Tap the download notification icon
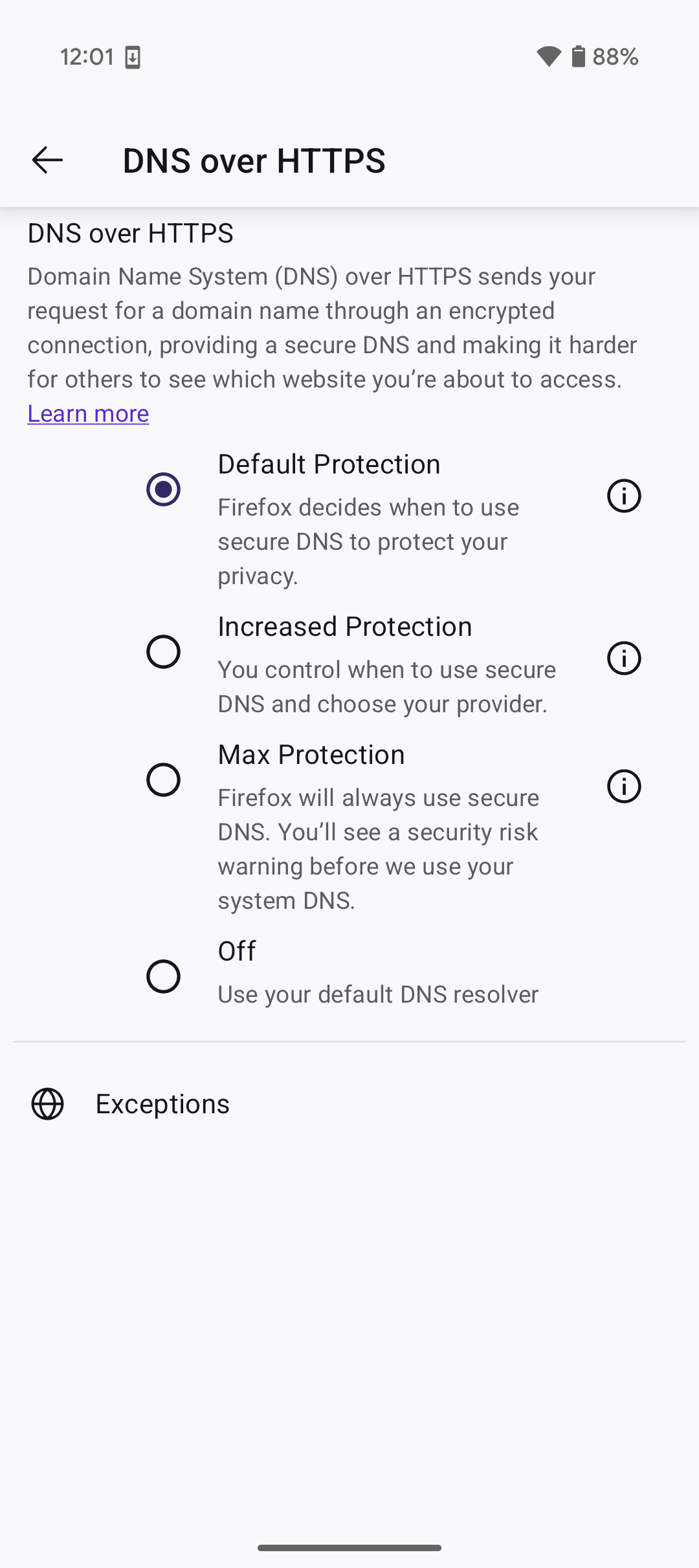Image resolution: width=699 pixels, height=1568 pixels. (x=133, y=58)
